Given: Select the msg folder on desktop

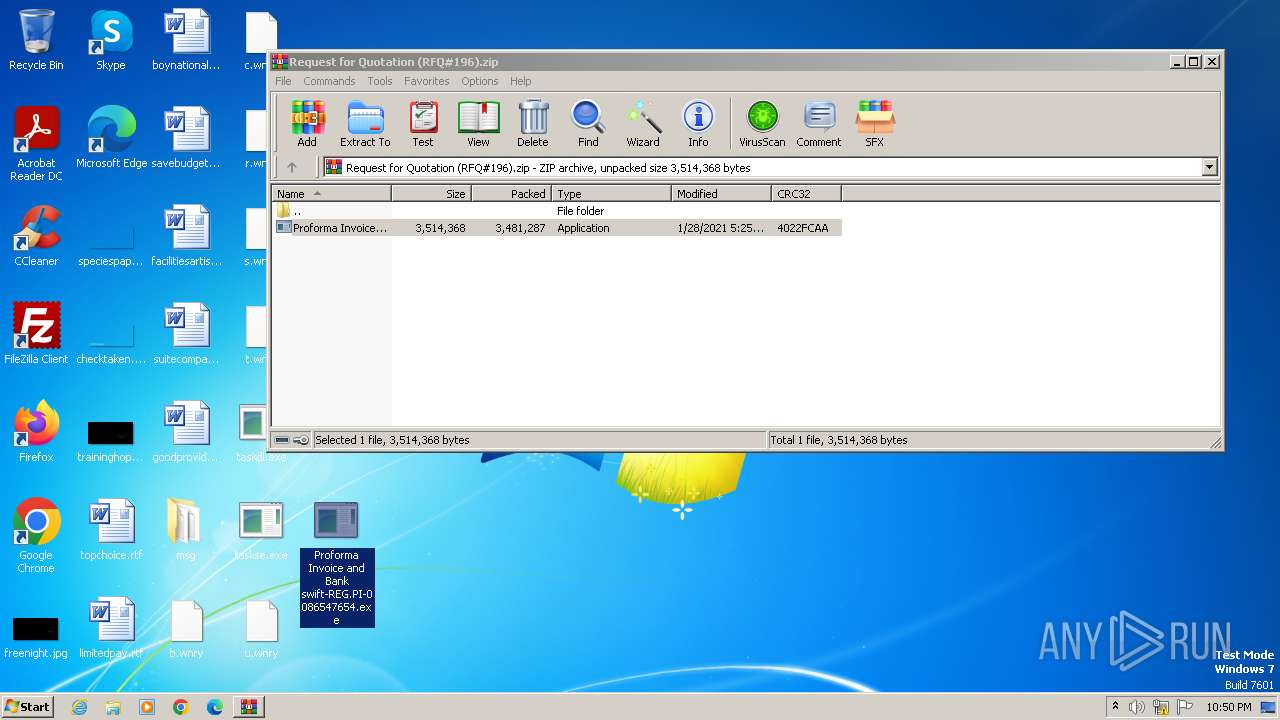Looking at the screenshot, I should point(186,530).
